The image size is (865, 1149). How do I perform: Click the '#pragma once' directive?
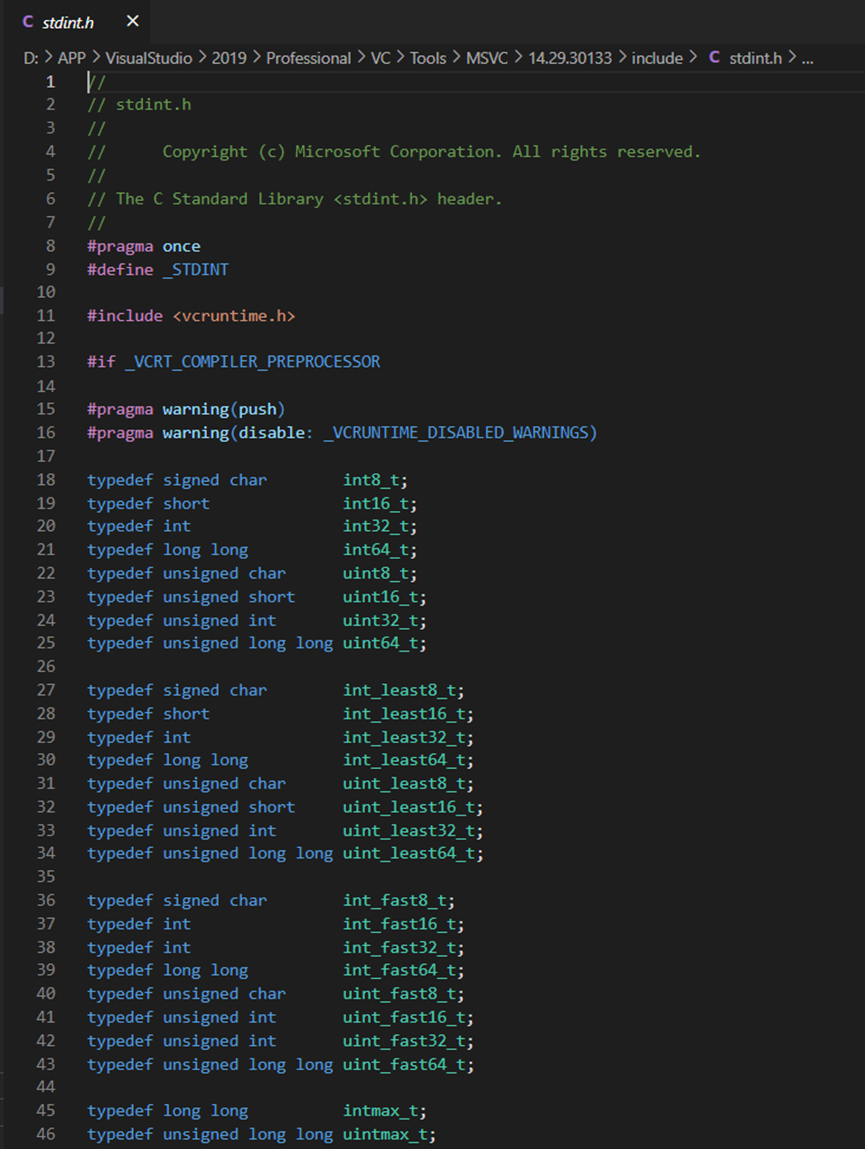[144, 246]
